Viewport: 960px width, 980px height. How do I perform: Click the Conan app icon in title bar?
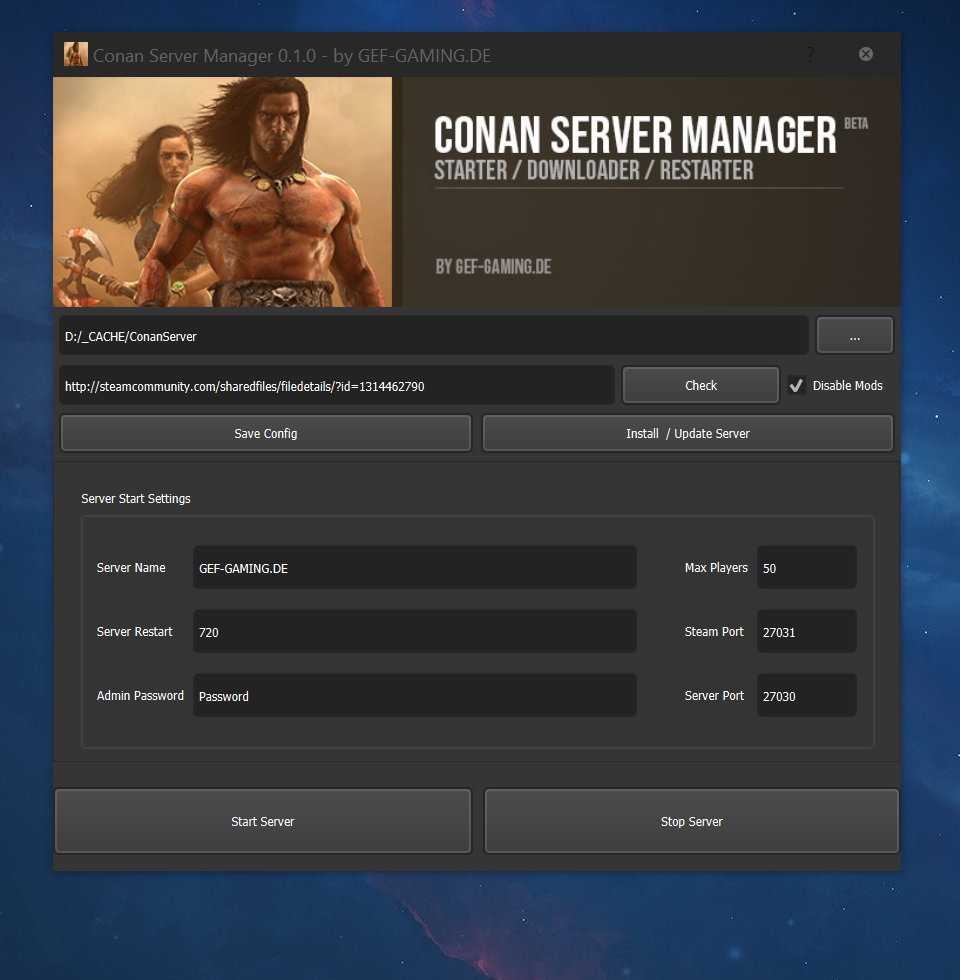75,54
